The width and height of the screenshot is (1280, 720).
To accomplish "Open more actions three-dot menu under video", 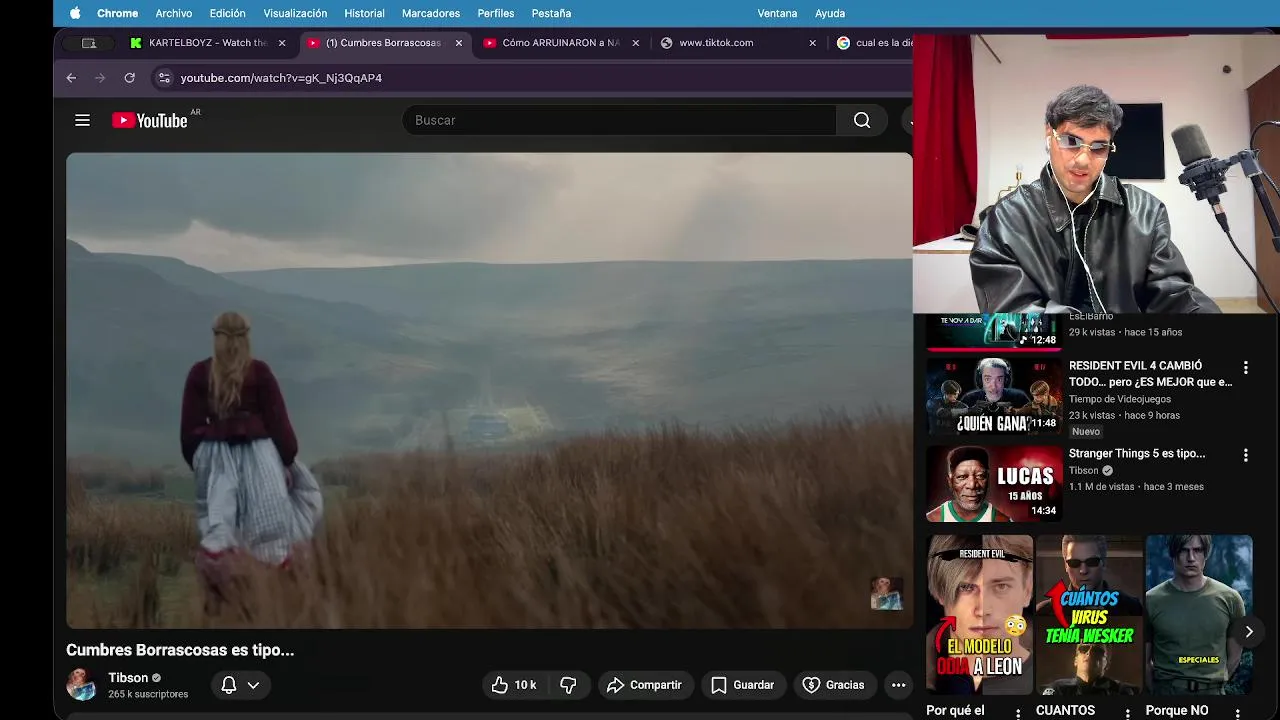I will [898, 685].
